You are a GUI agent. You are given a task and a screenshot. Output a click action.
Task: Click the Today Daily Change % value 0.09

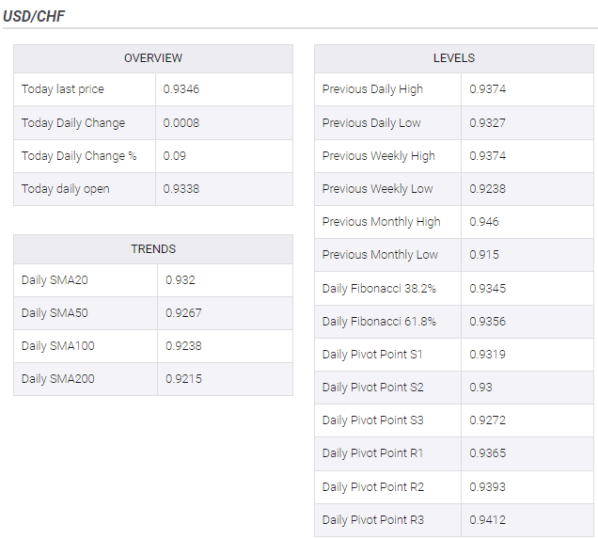[174, 156]
